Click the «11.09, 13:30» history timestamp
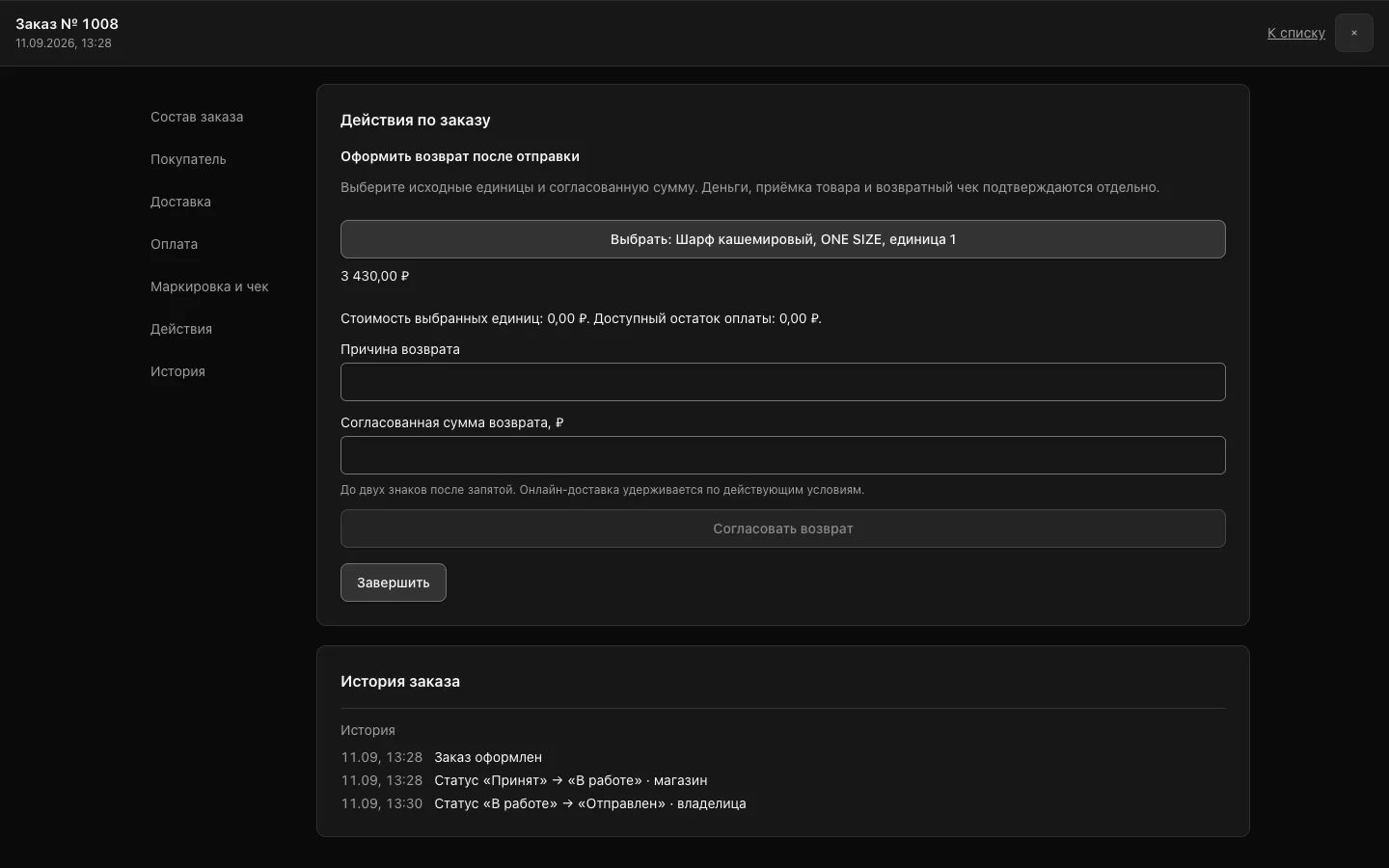 pyautogui.click(x=382, y=803)
